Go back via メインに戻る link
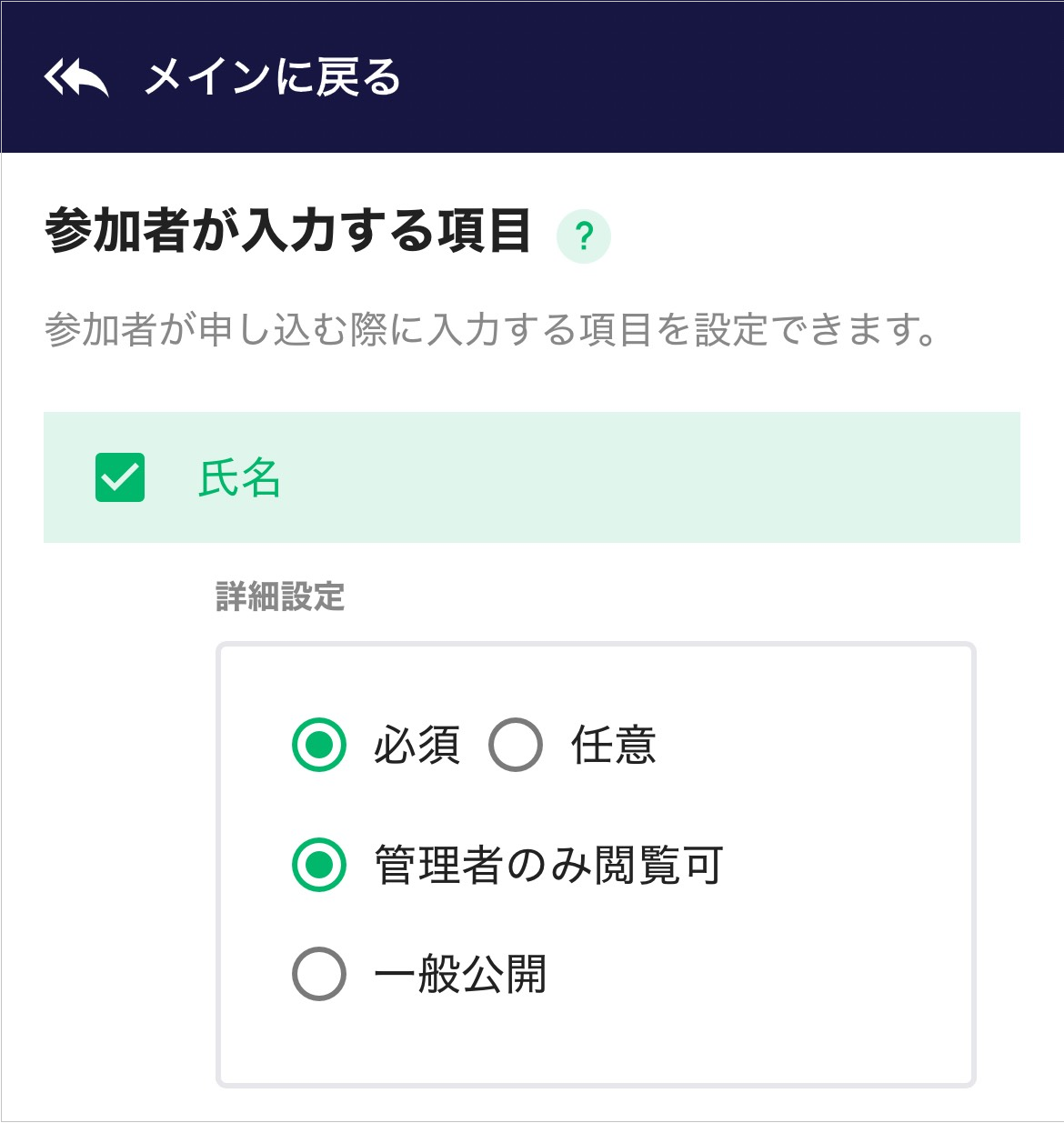This screenshot has width=1064, height=1123. click(x=272, y=77)
